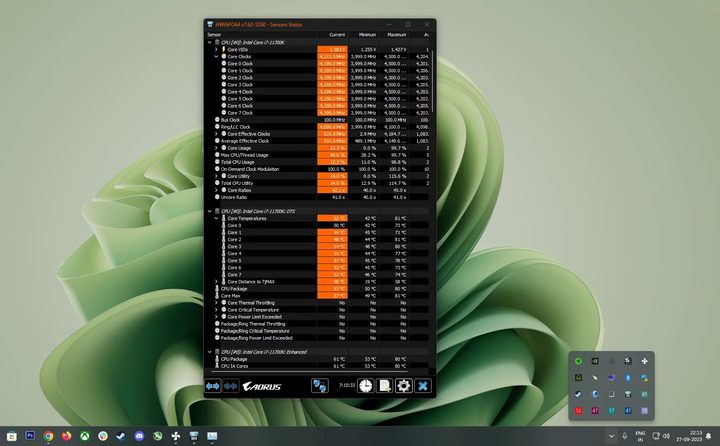Click the collapse columns arrows icon
This screenshot has height=446, width=720.
point(231,386)
